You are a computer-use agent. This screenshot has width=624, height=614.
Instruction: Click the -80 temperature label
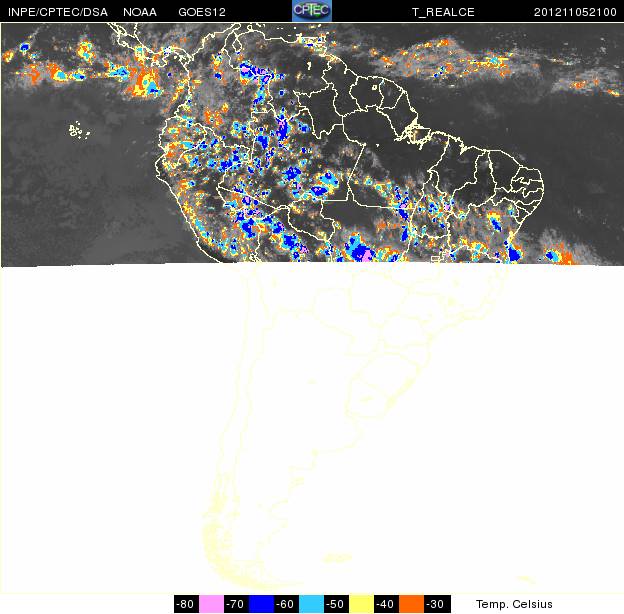pos(186,604)
